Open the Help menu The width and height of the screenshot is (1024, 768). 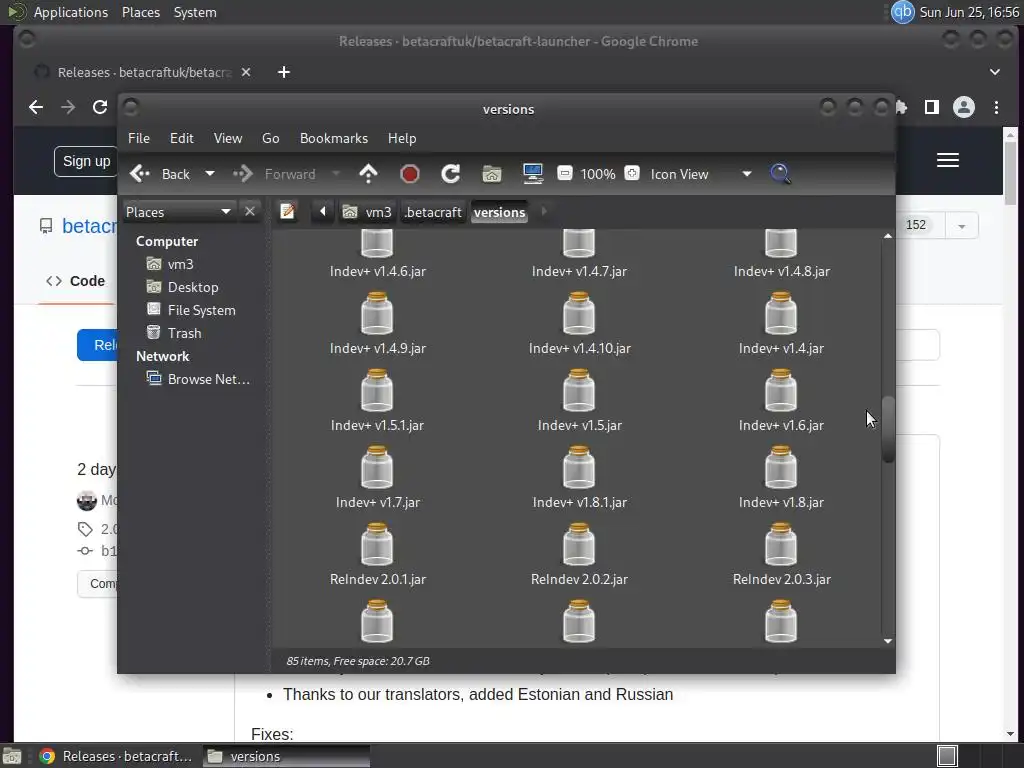tap(402, 138)
